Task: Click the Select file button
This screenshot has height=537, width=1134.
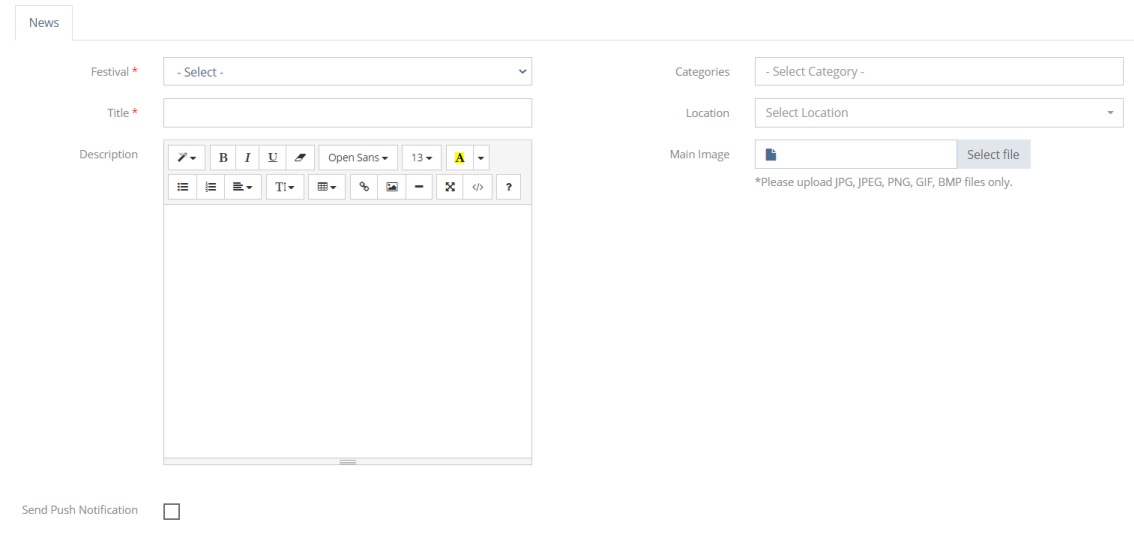Action: [993, 154]
